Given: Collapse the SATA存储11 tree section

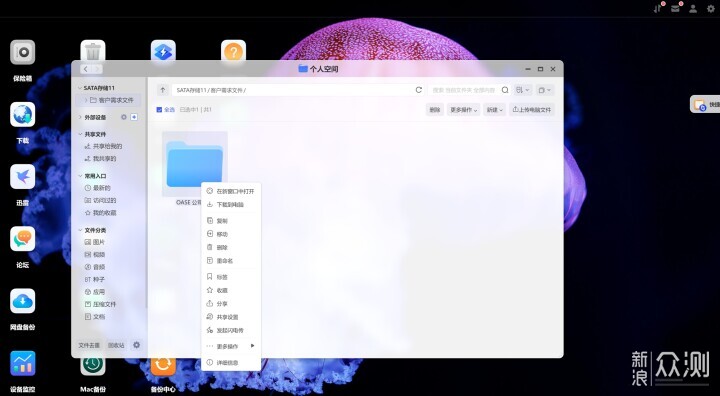Looking at the screenshot, I should [x=80, y=88].
